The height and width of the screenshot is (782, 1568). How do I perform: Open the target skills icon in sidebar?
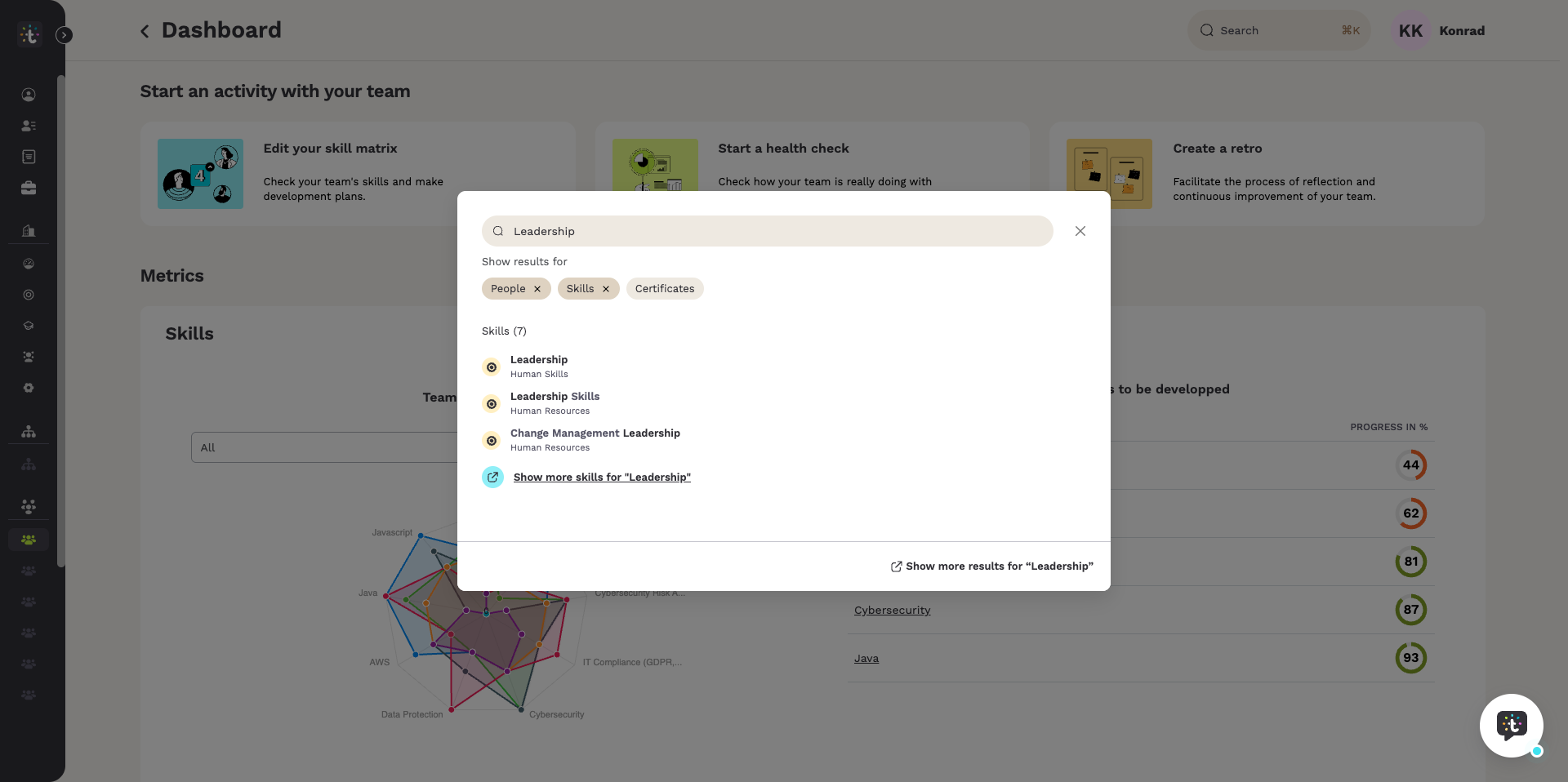tap(29, 295)
